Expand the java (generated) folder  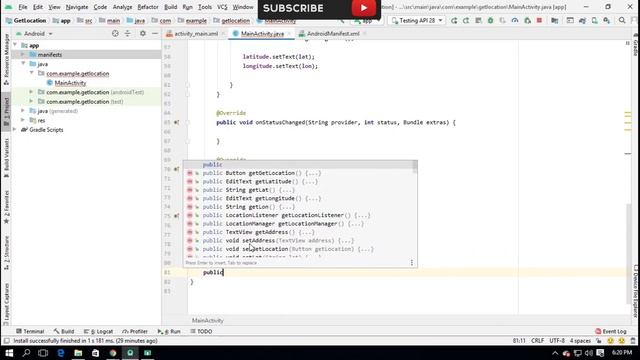pyautogui.click(x=23, y=111)
